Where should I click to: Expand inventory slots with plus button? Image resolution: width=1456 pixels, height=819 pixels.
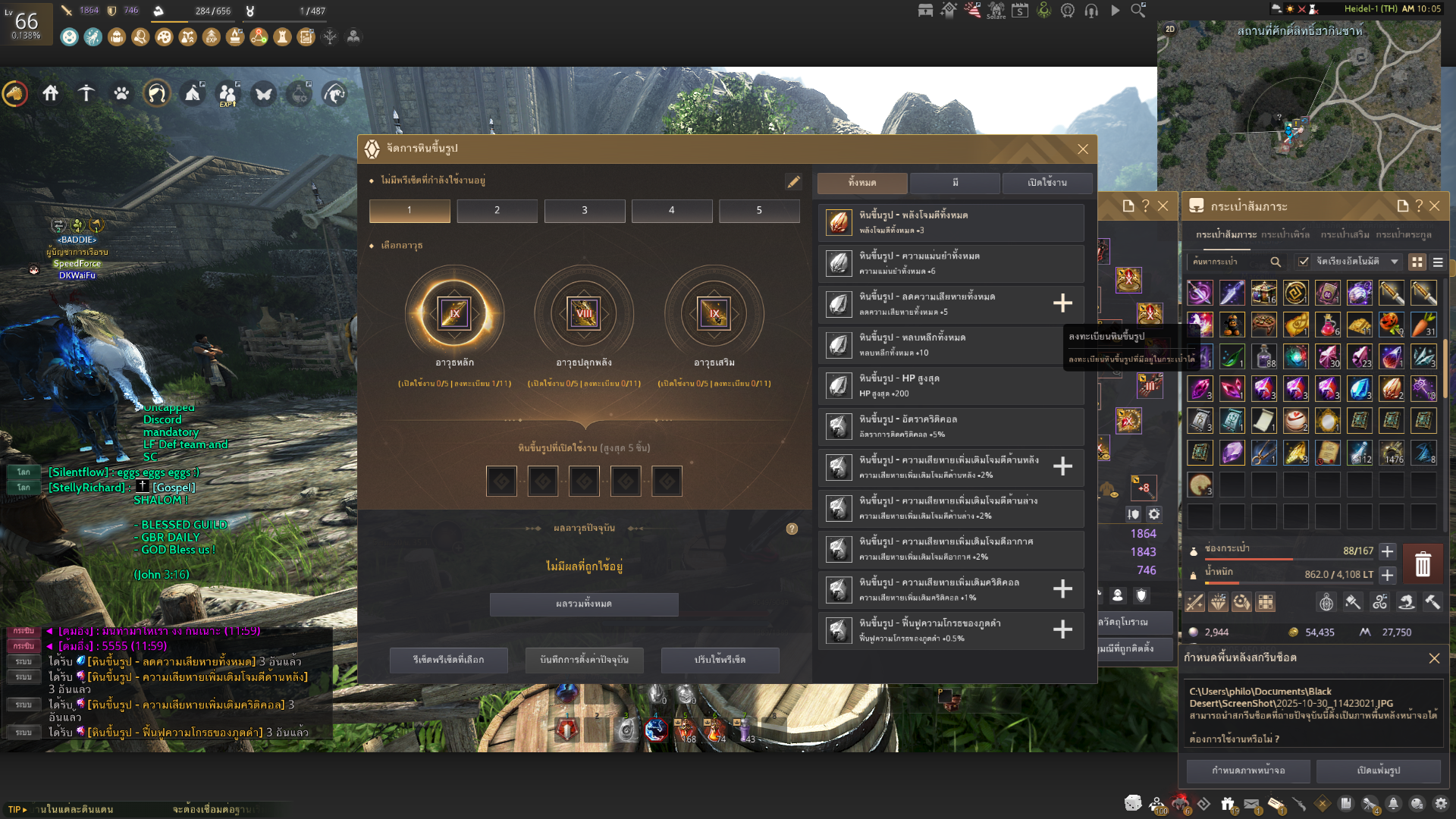(x=1387, y=551)
